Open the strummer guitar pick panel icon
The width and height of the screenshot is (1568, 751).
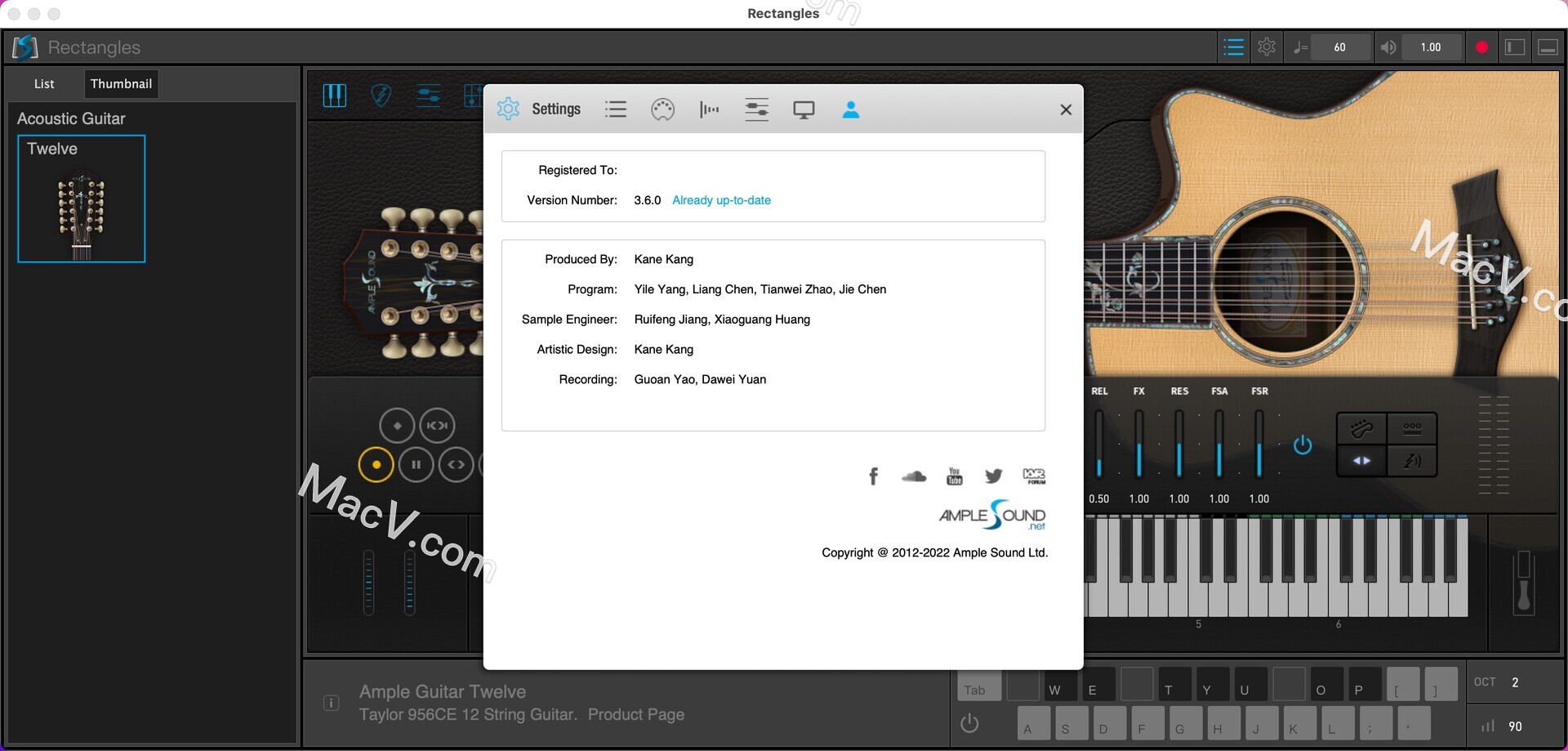tap(381, 96)
